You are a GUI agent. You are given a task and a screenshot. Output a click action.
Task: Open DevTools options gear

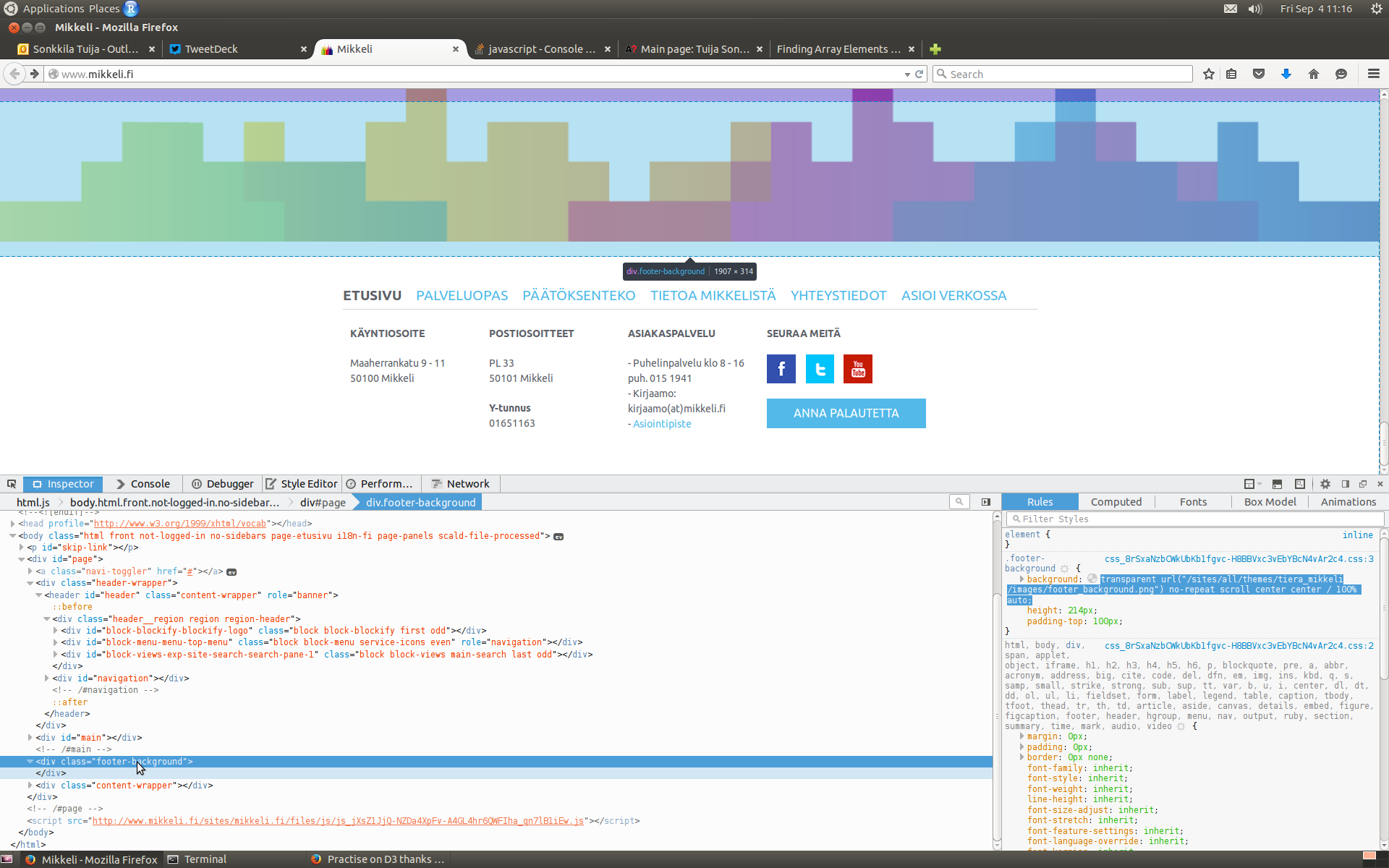[1325, 484]
